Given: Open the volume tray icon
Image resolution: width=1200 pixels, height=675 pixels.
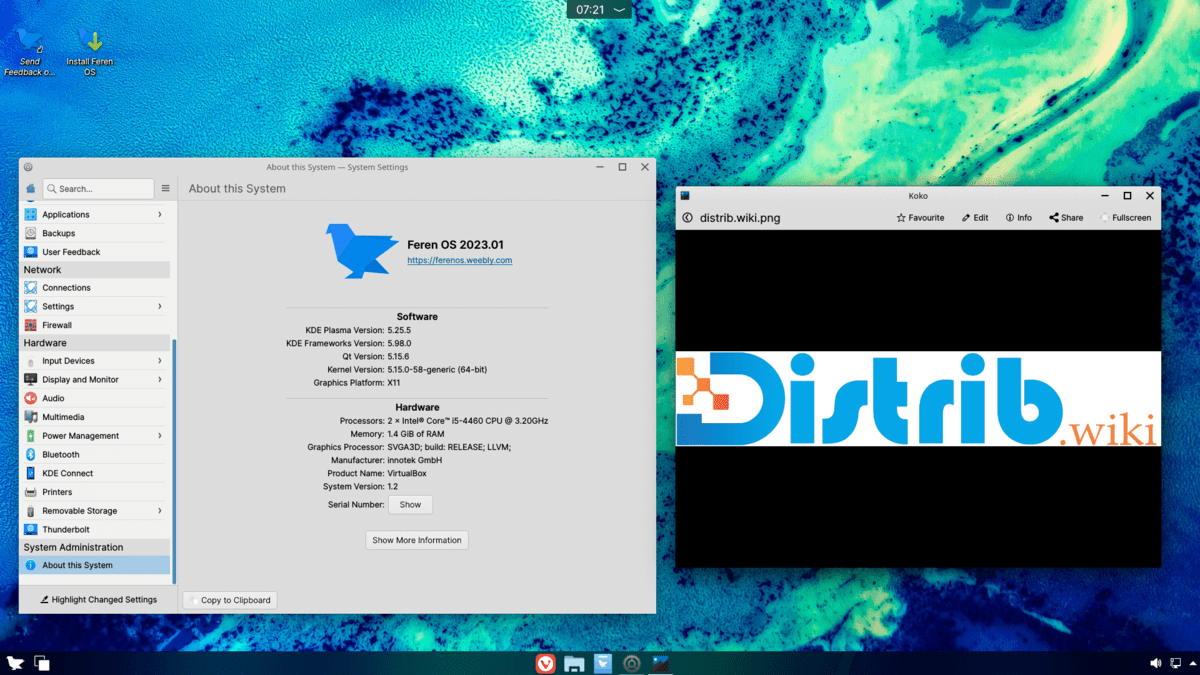Looking at the screenshot, I should (1155, 663).
